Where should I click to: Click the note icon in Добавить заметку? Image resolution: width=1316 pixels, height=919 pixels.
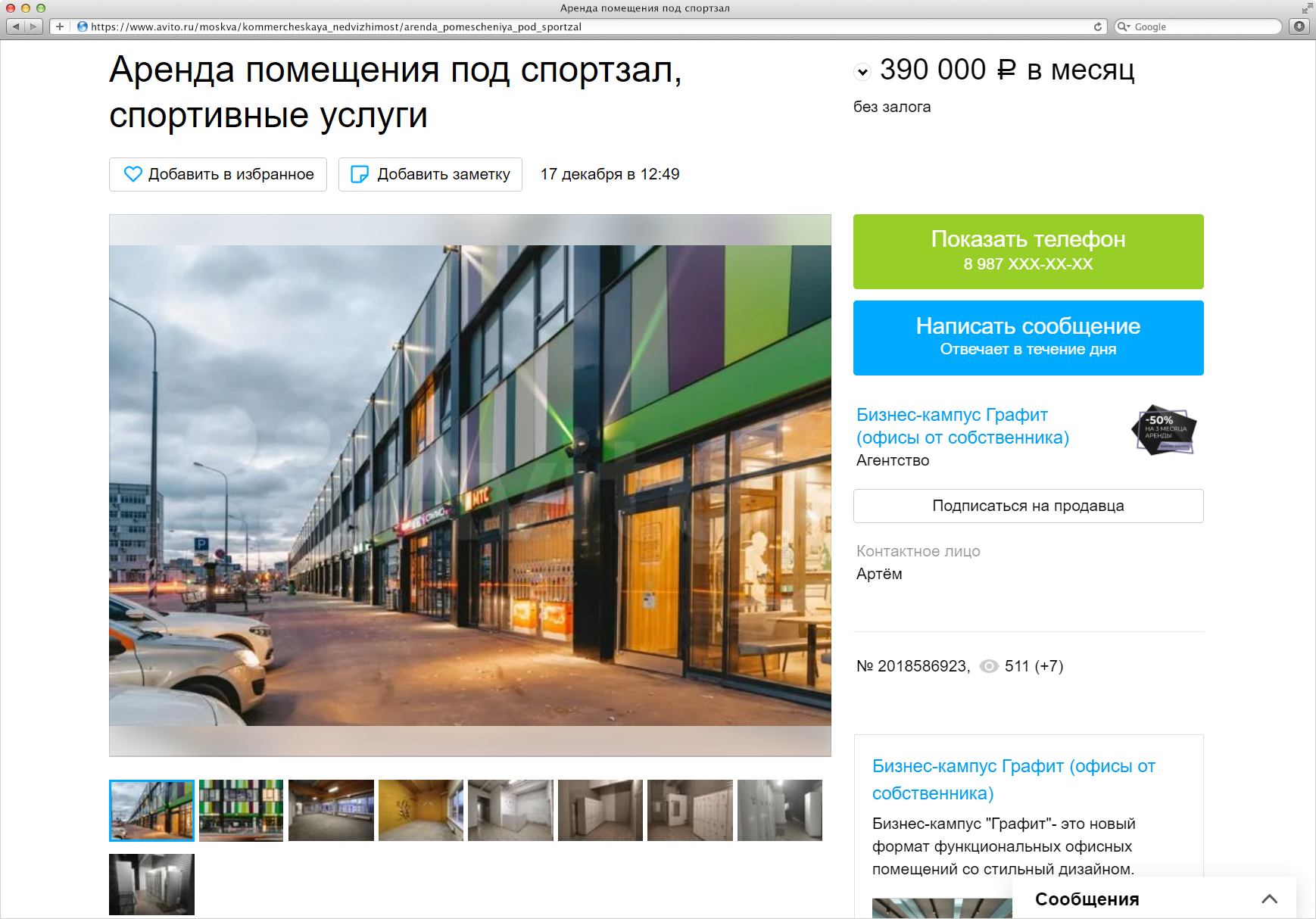point(360,174)
